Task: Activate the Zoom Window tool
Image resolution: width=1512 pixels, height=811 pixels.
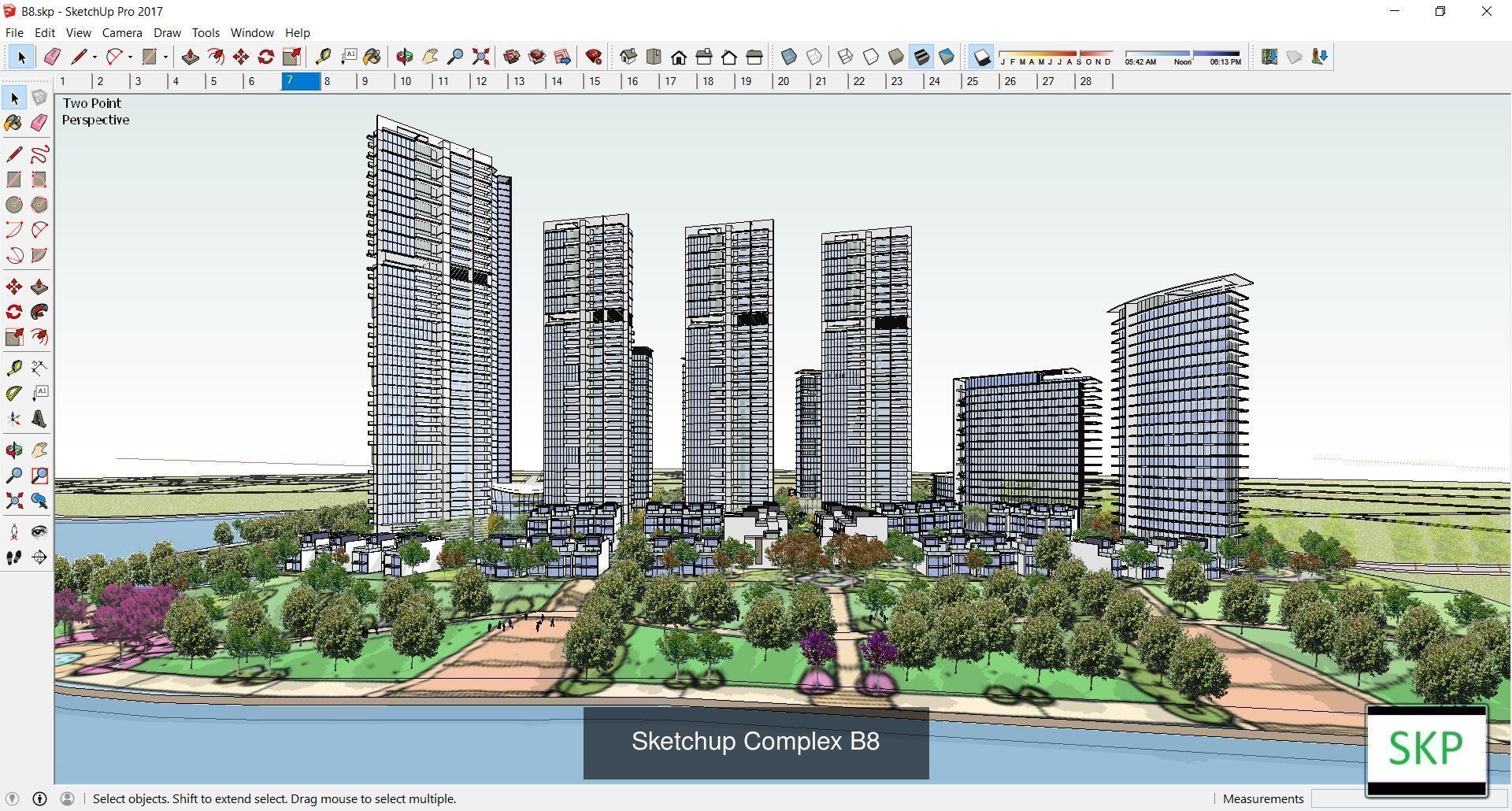Action: coord(39,476)
